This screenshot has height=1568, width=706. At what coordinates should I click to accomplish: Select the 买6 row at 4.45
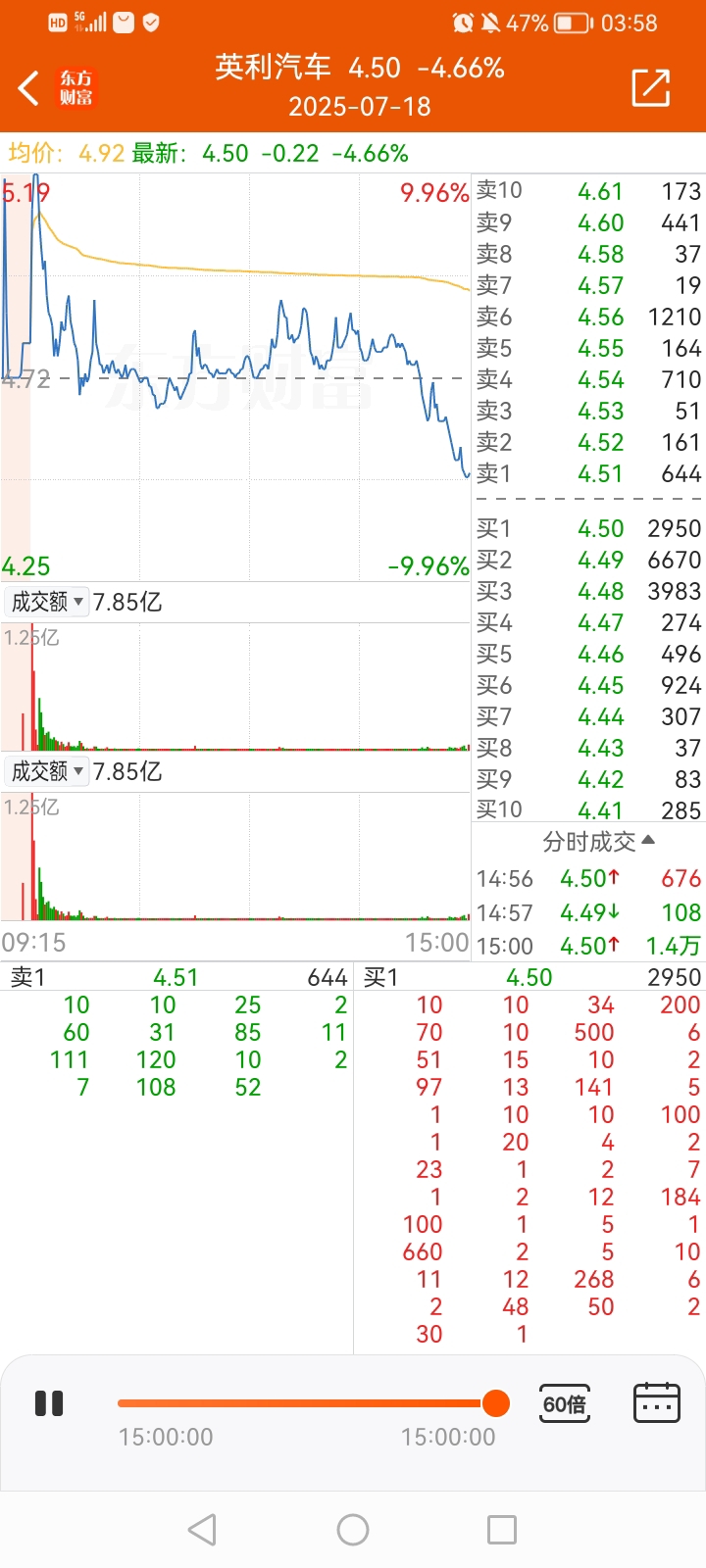point(588,685)
